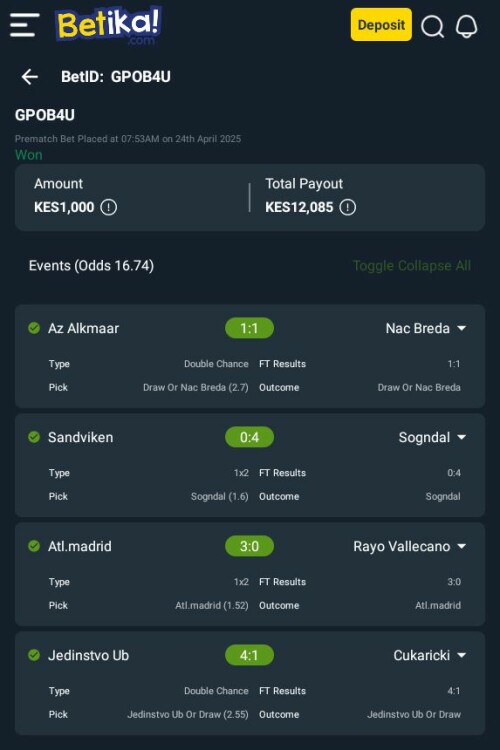This screenshot has height=750, width=500.
Task: Go back using the arrow beside BetID
Action: click(x=30, y=77)
